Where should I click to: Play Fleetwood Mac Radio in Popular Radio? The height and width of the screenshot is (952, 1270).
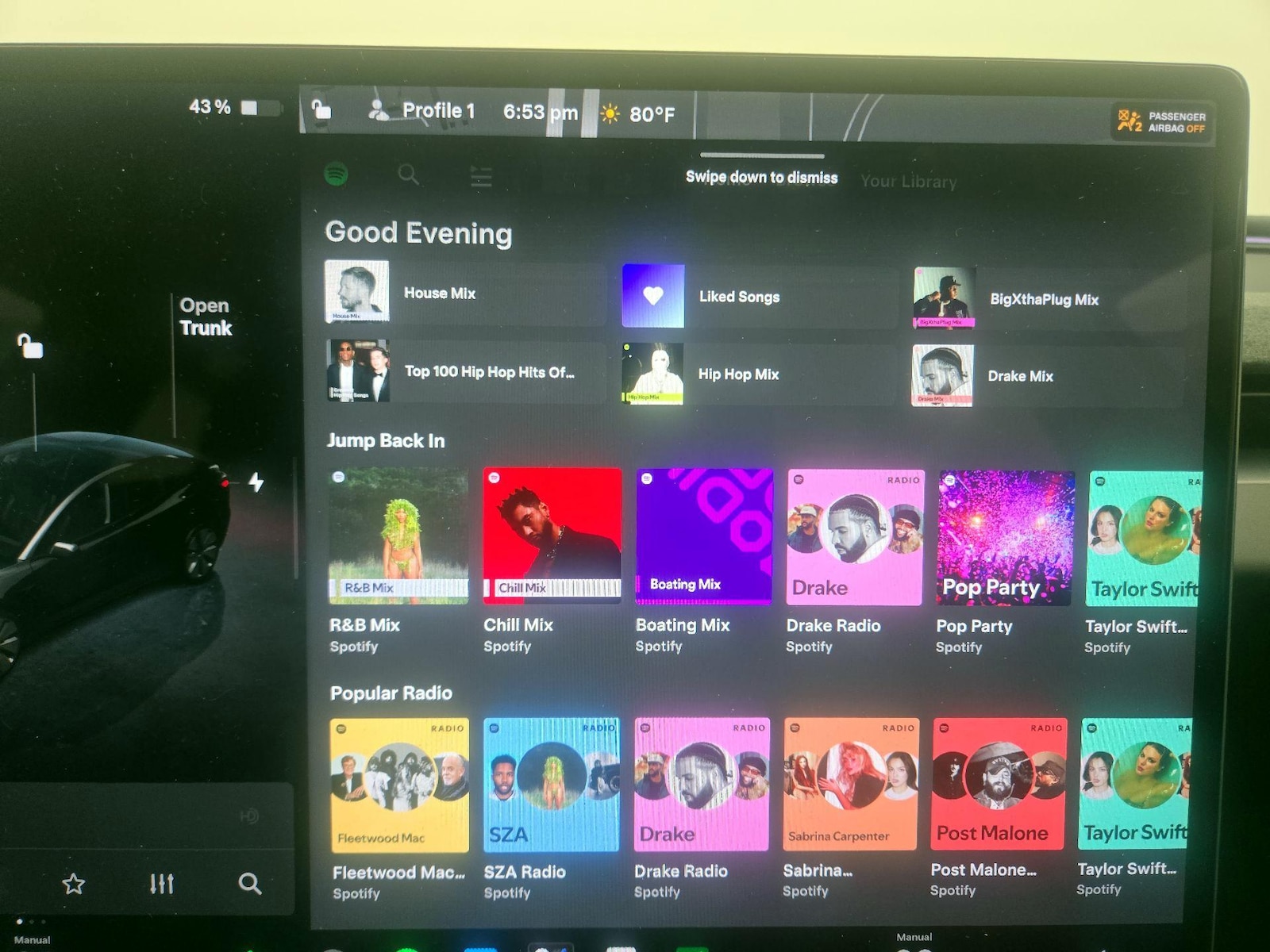(x=399, y=785)
